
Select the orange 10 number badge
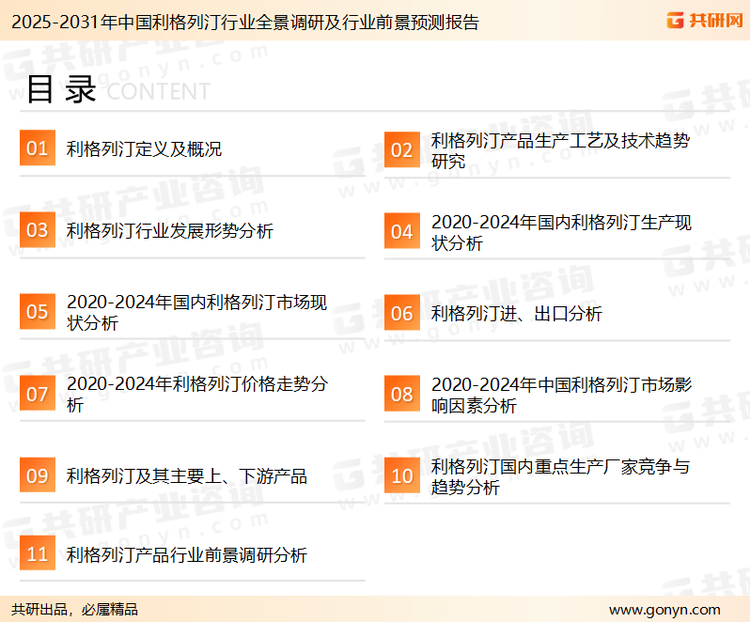click(402, 476)
